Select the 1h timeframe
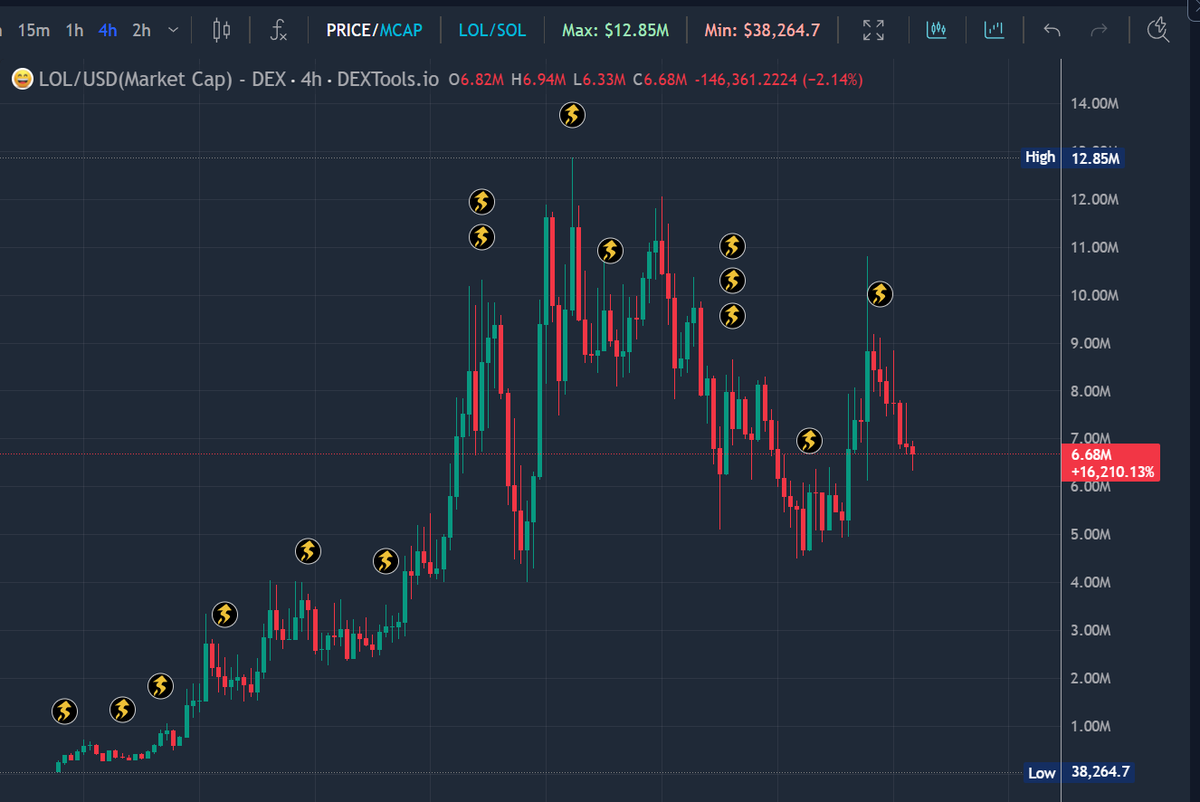 74,30
